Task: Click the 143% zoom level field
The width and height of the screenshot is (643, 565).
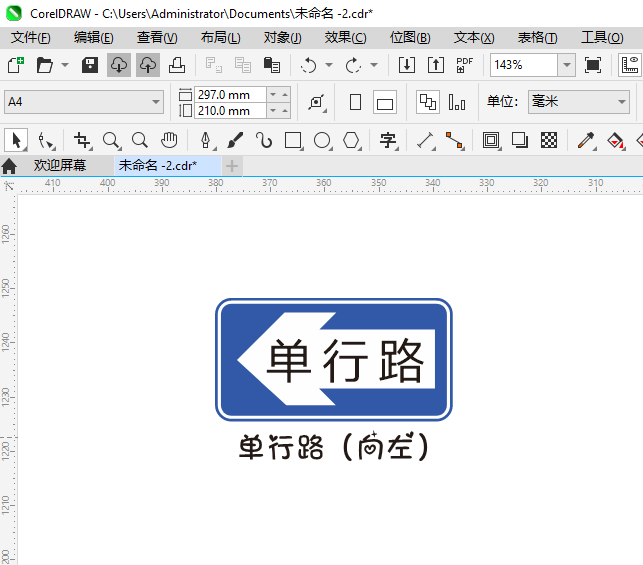Action: pos(524,65)
